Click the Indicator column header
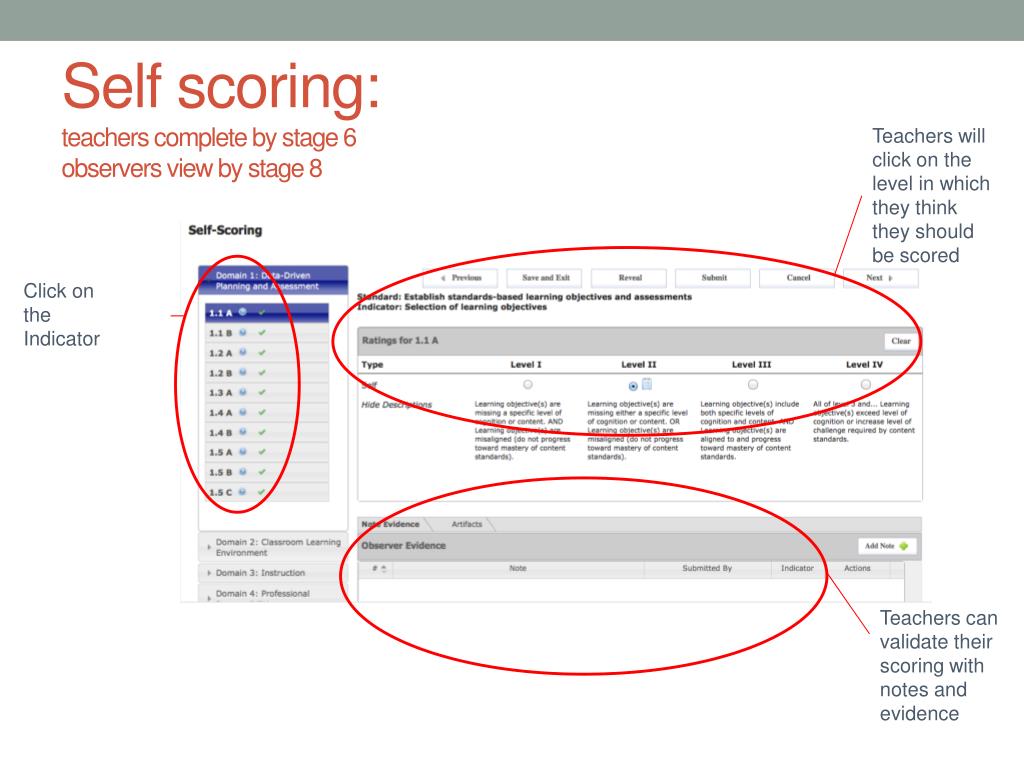Screen dimensions: 1024x768 point(797,568)
